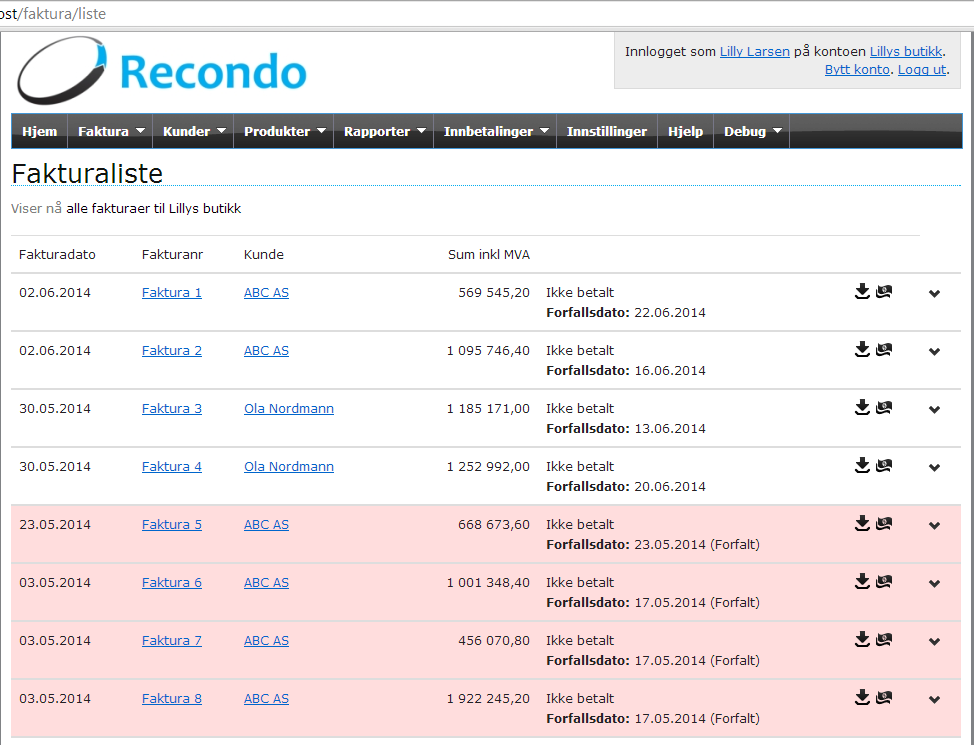Expand the Faktura 1 row chevron
The height and width of the screenshot is (745, 974).
tap(934, 294)
